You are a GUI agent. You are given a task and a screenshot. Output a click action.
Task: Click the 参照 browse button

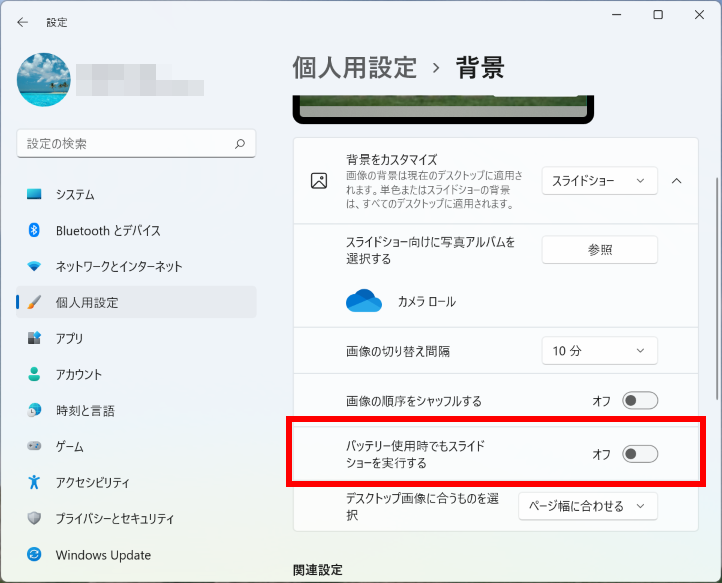coord(600,250)
